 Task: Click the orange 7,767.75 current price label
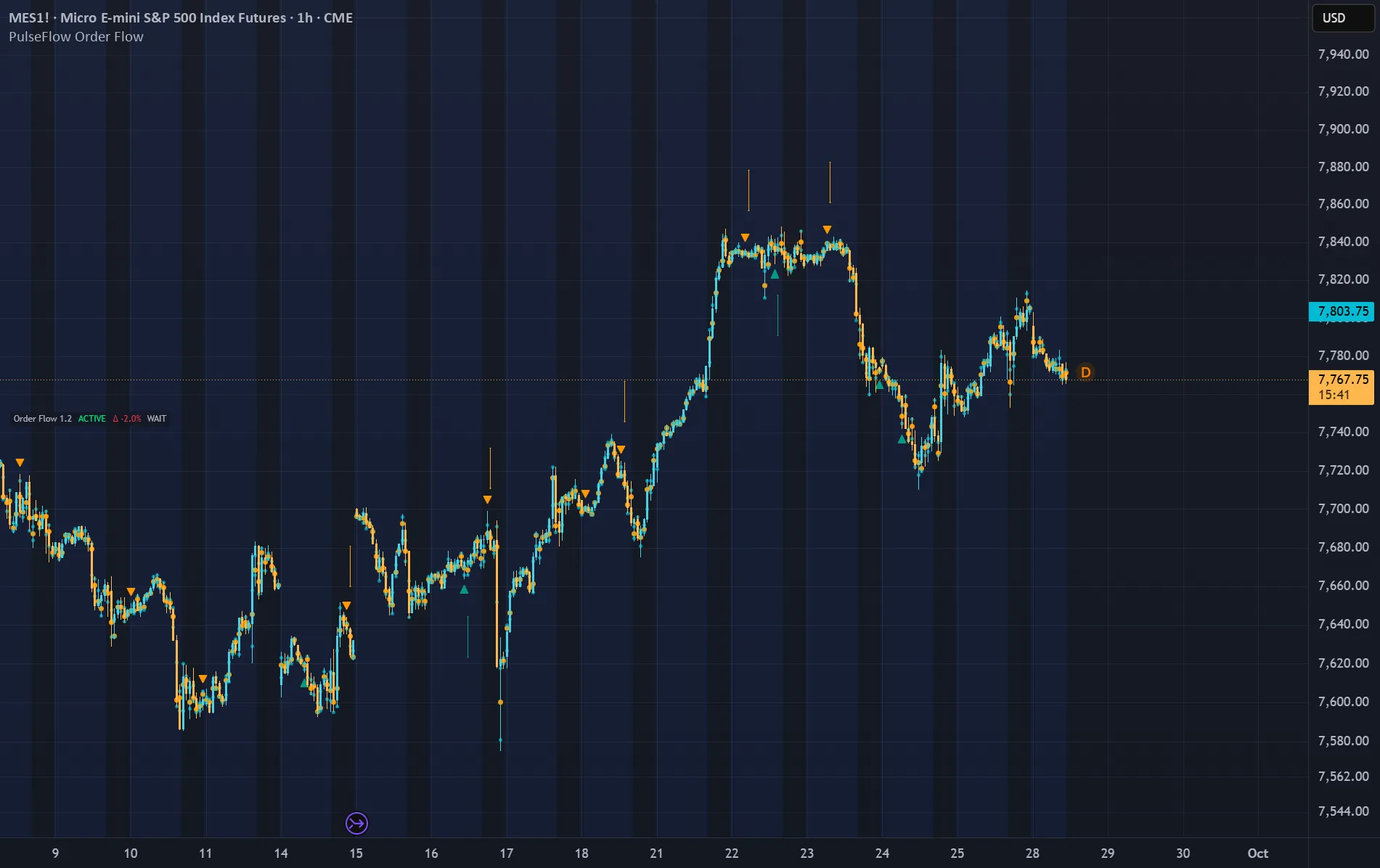click(x=1342, y=387)
